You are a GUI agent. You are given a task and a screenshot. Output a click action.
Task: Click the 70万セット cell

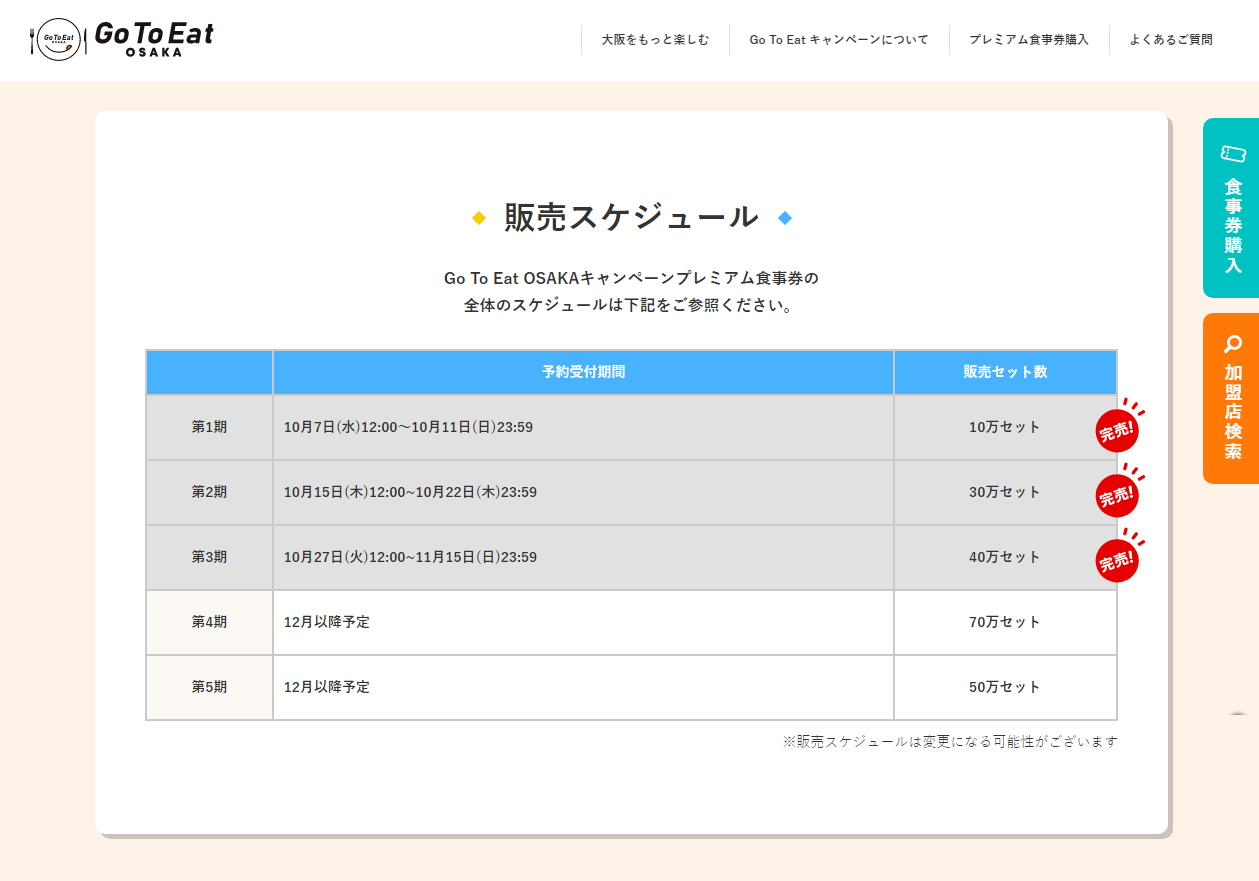pyautogui.click(x=1005, y=622)
